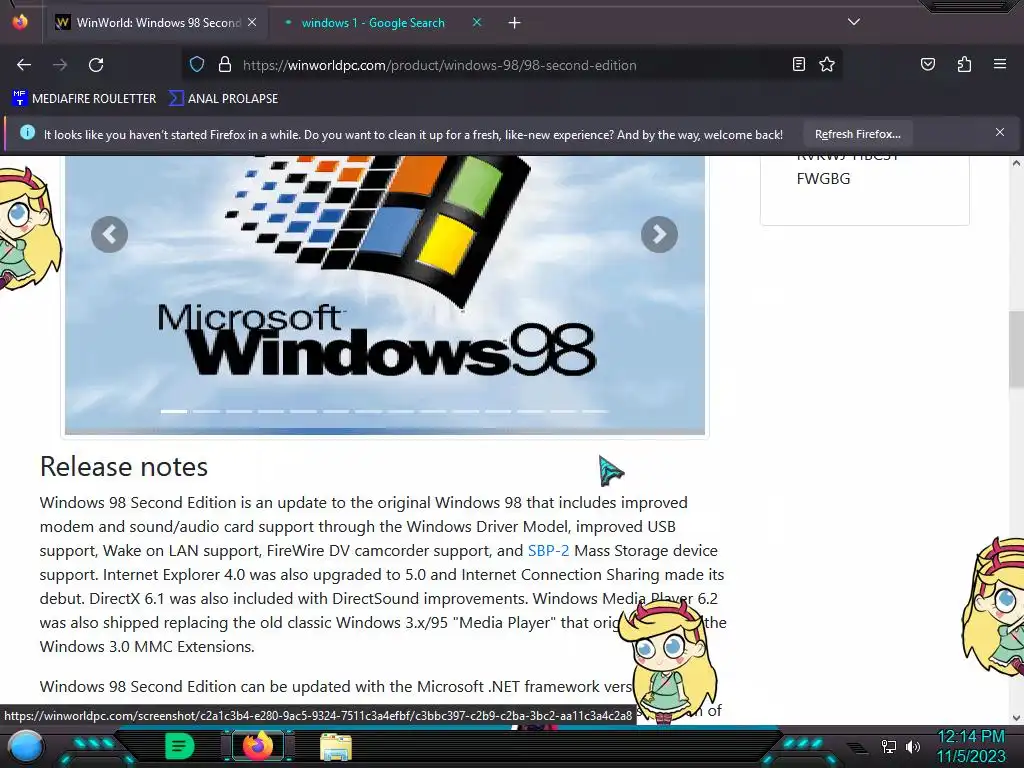Viewport: 1024px width, 768px height.
Task: Save page to Pocket
Action: [x=927, y=64]
